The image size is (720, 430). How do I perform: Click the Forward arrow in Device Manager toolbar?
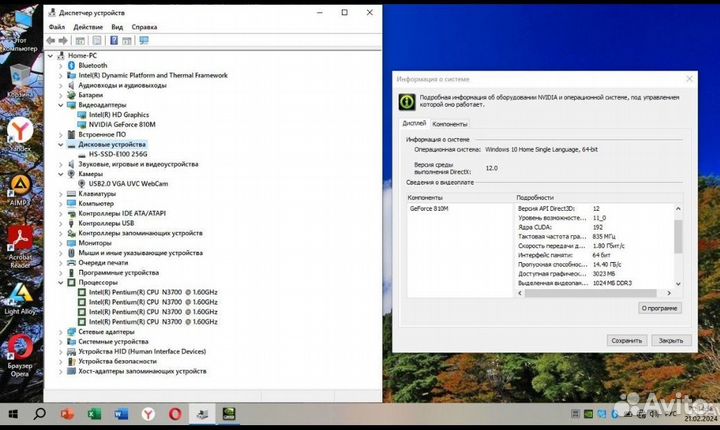tap(63, 41)
